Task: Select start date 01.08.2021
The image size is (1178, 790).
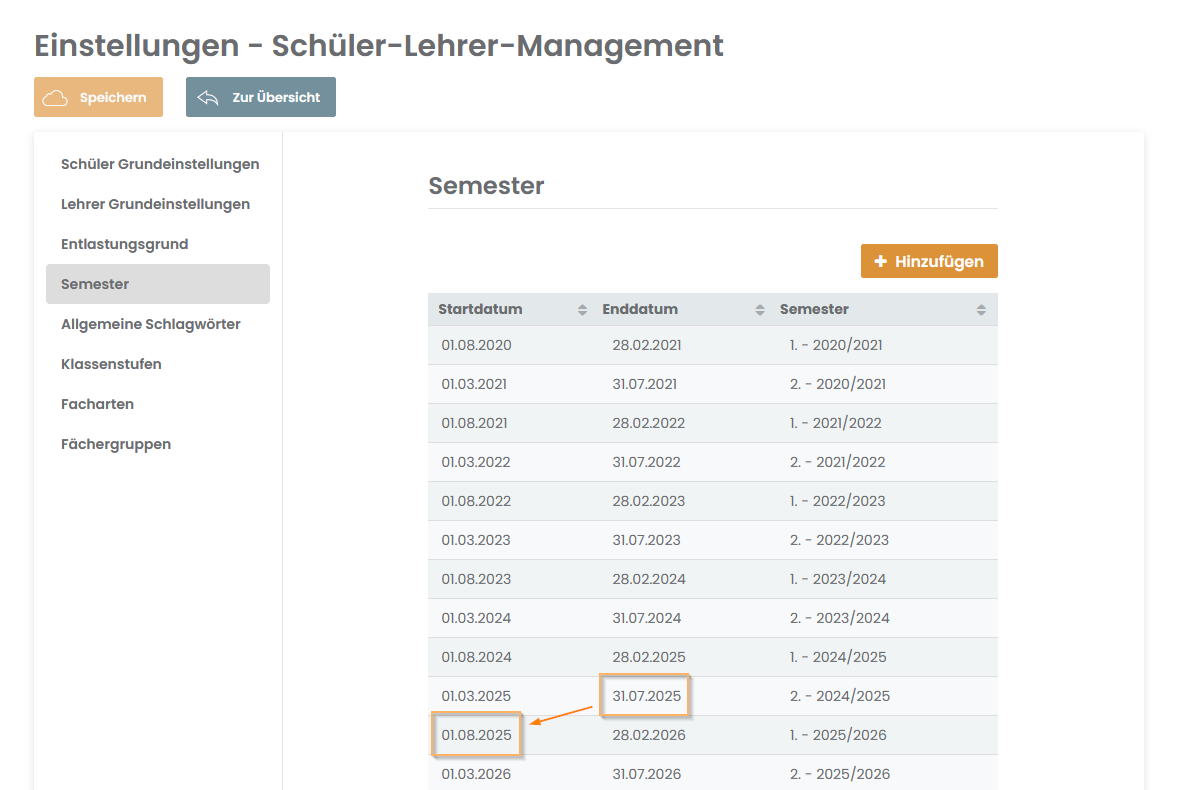Action: coord(474,424)
